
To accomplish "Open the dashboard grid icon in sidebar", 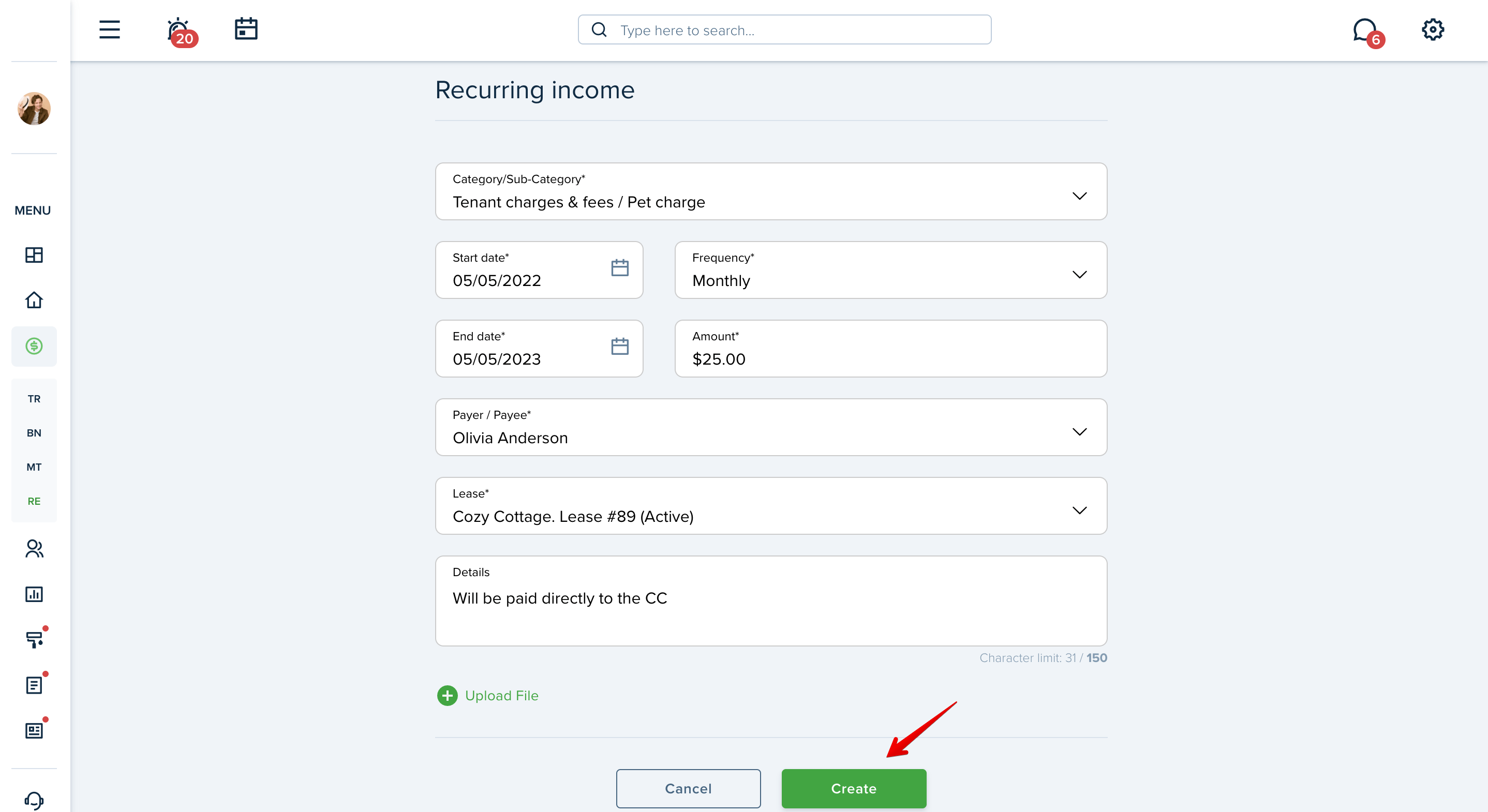I will coord(34,254).
